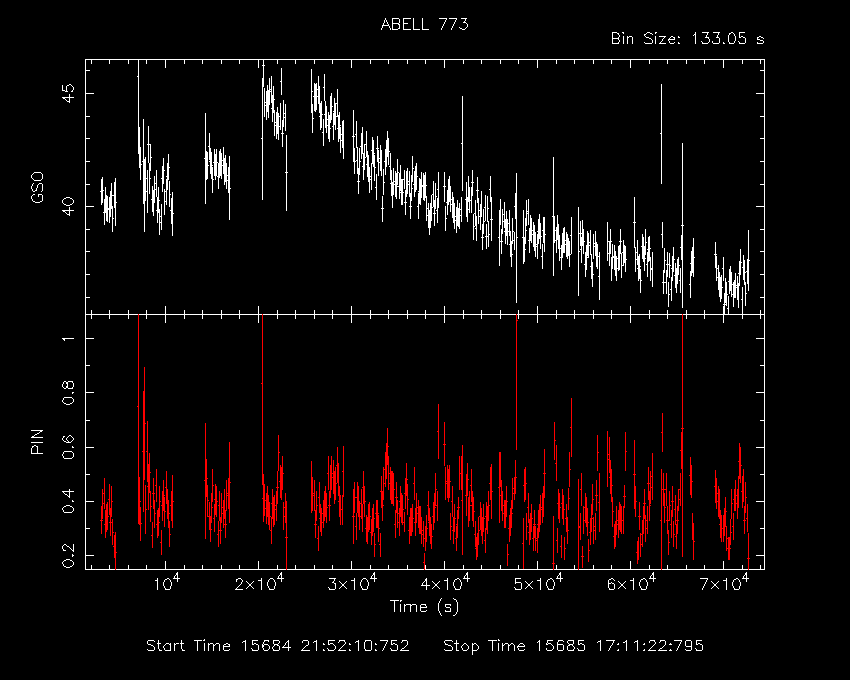The width and height of the screenshot is (850, 680).
Task: Click PIN y-axis value 1
Action: [69, 338]
